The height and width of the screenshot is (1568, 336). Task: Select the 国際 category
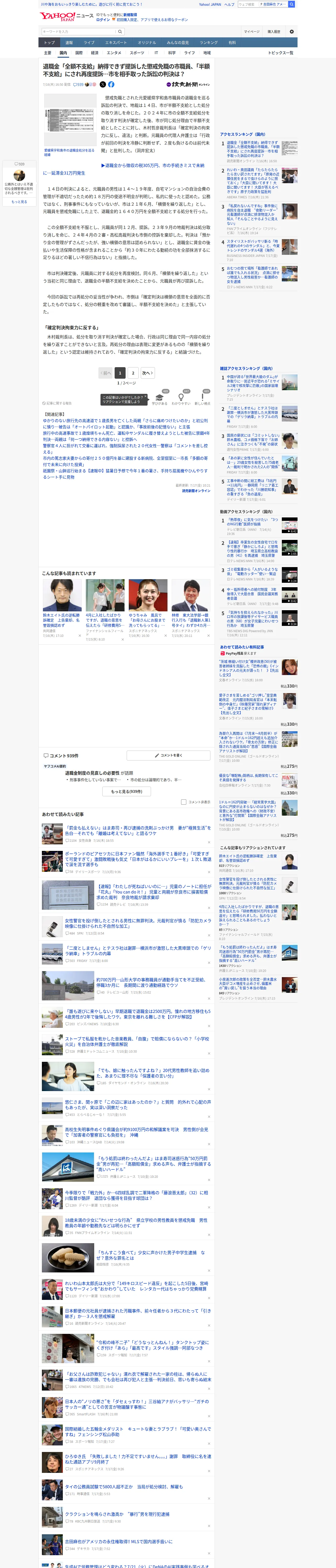tap(79, 53)
